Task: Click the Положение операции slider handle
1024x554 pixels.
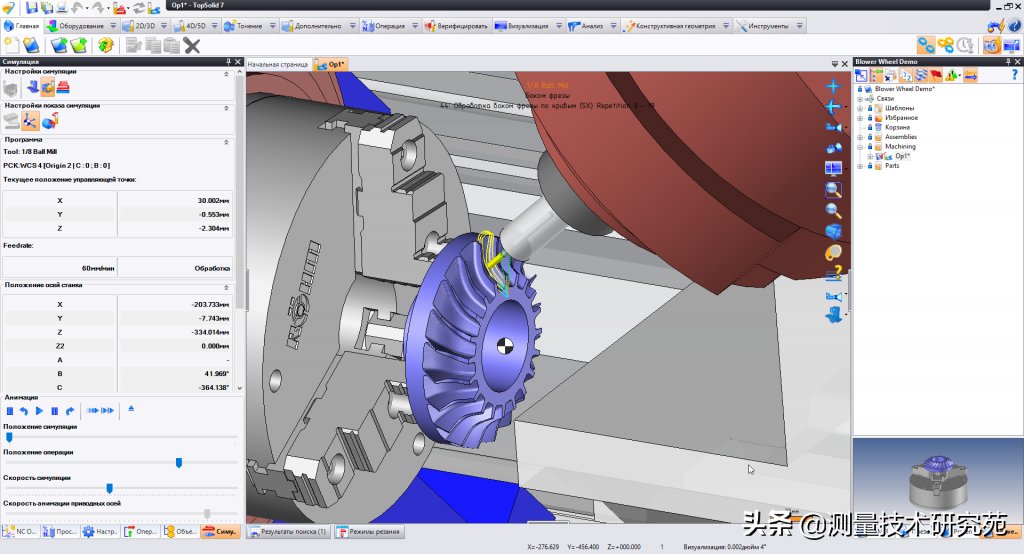Action: [x=179, y=463]
